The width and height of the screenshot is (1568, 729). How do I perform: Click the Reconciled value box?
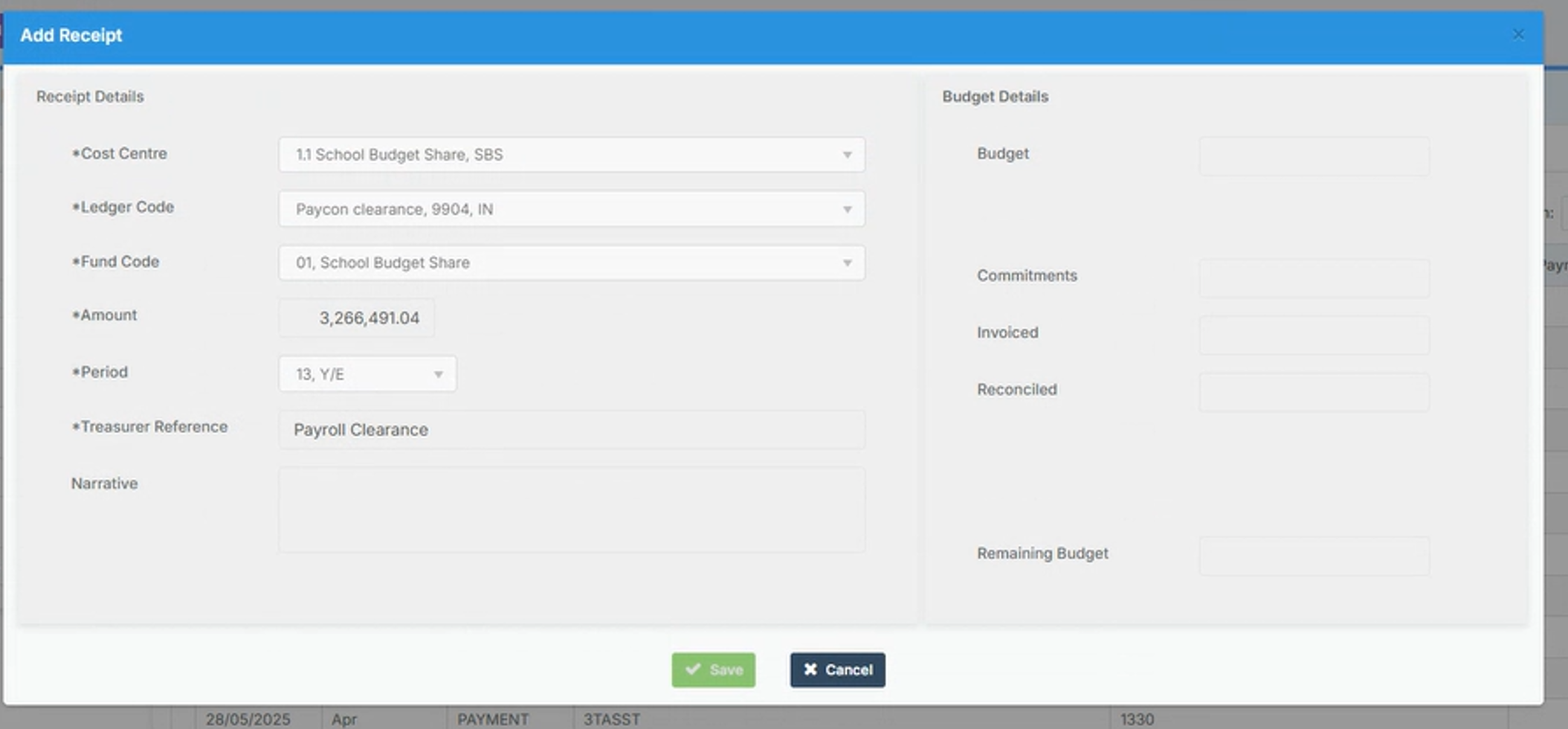1313,392
